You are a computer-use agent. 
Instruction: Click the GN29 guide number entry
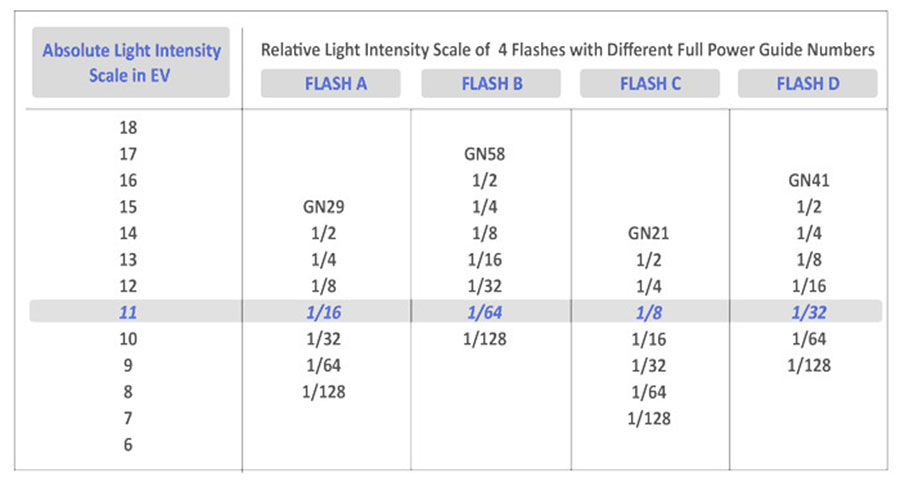[x=324, y=207]
